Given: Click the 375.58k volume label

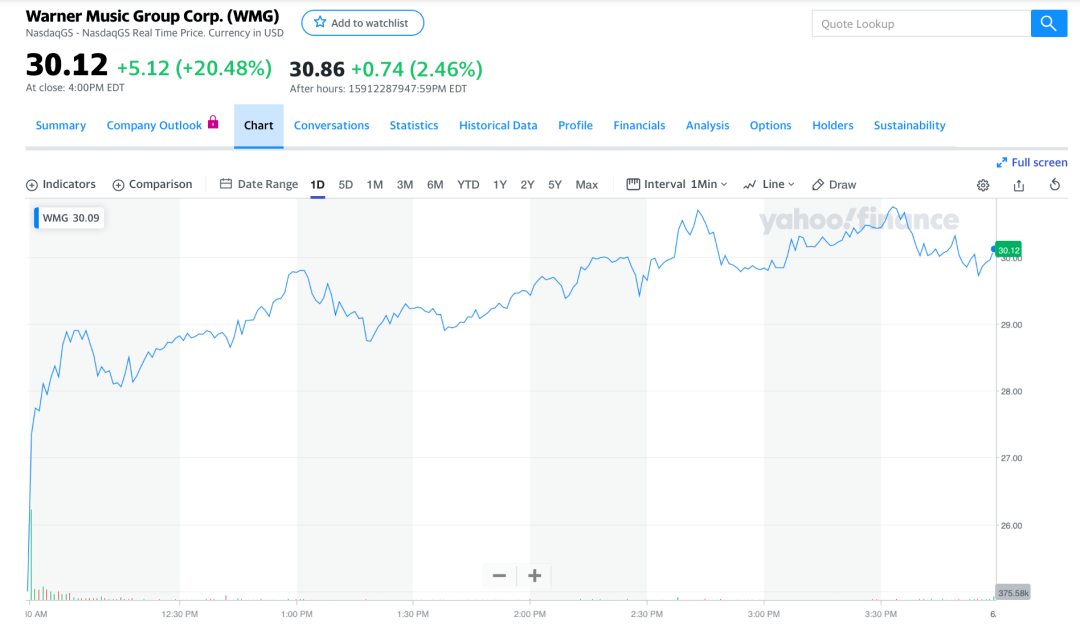Looking at the screenshot, I should pyautogui.click(x=1013, y=592).
